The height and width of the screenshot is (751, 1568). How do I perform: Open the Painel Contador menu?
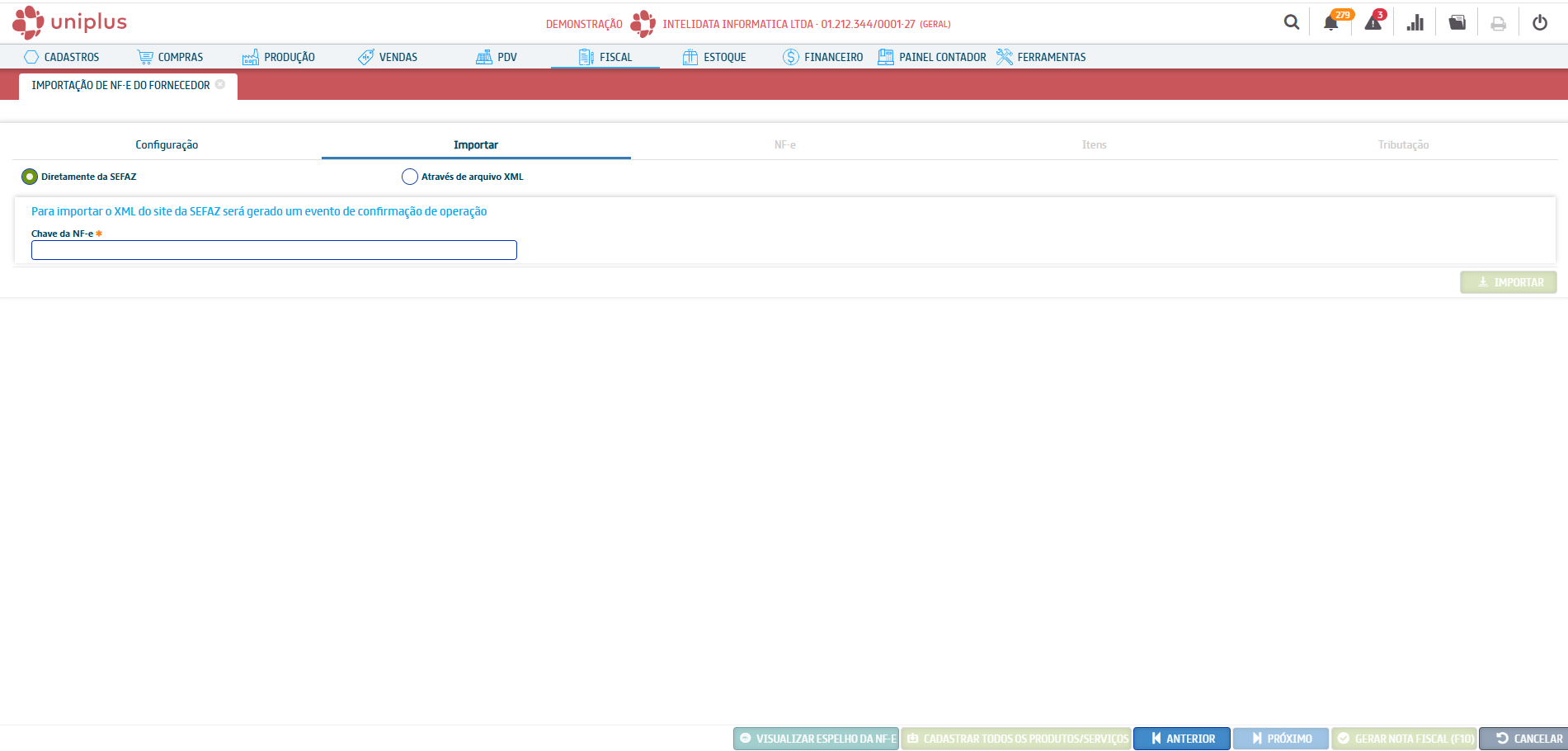(x=932, y=57)
